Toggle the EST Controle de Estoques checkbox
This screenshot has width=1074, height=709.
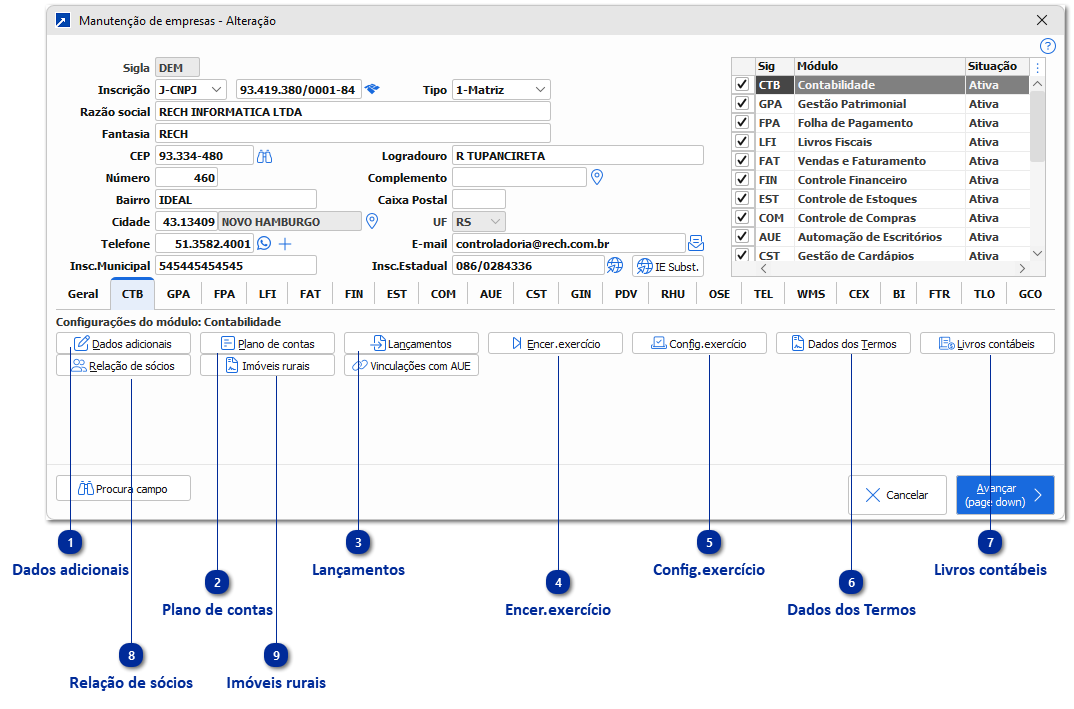click(x=742, y=199)
